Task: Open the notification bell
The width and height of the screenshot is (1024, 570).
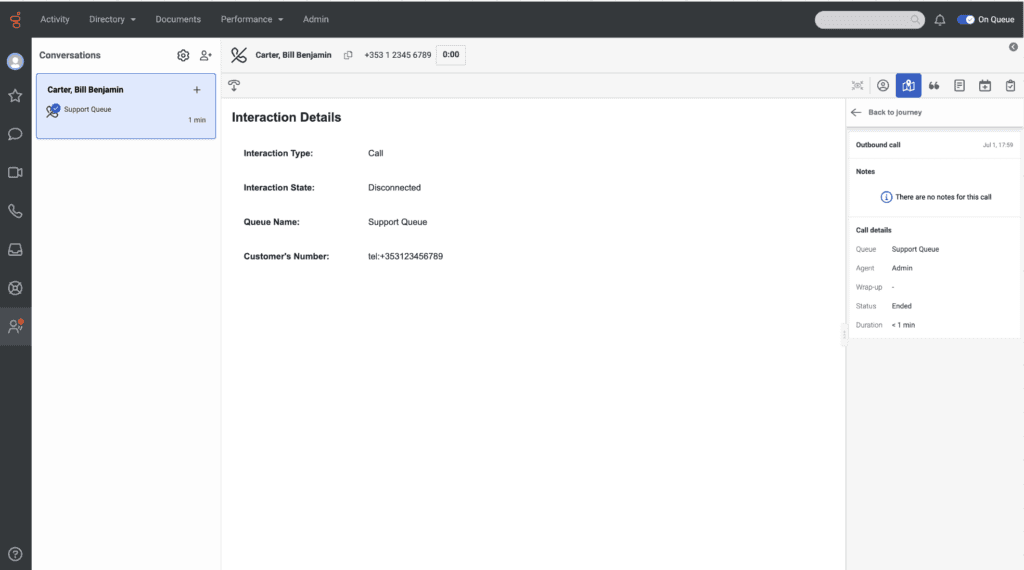Action: point(940,19)
